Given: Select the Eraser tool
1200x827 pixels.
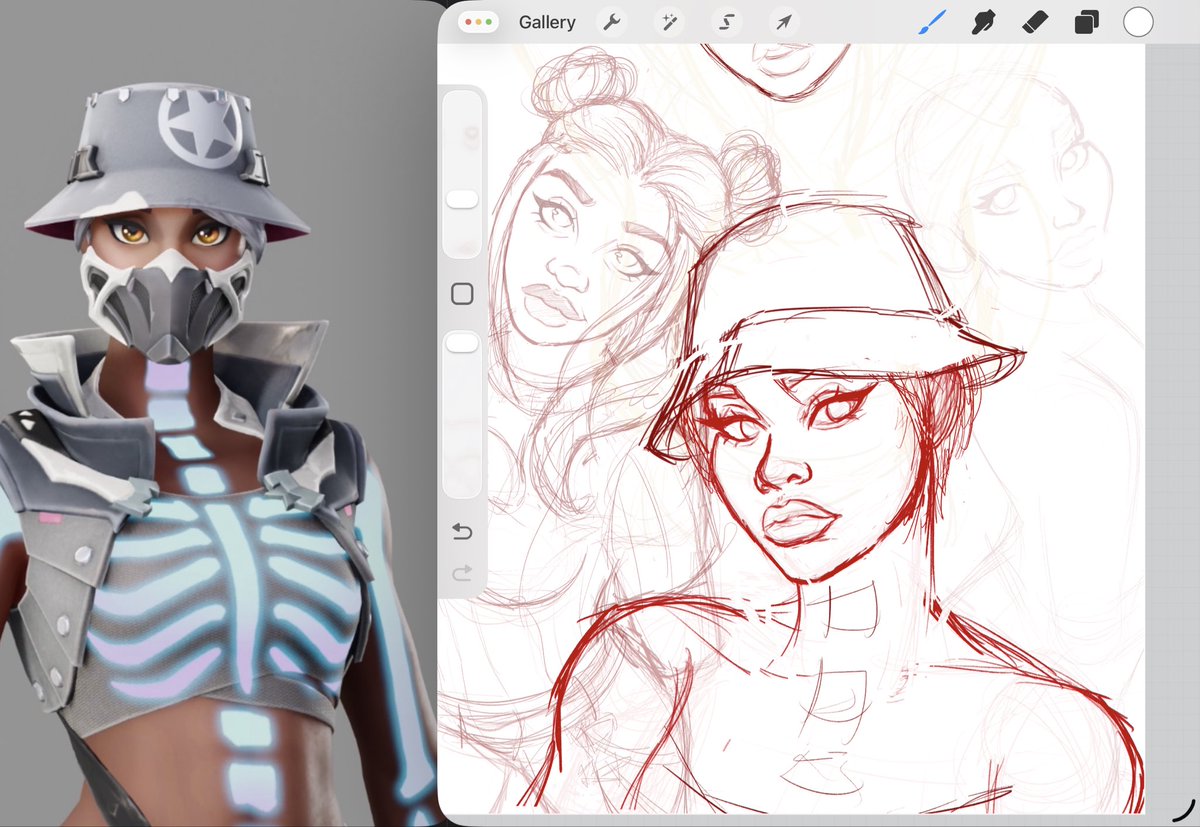Looking at the screenshot, I should click(1036, 22).
